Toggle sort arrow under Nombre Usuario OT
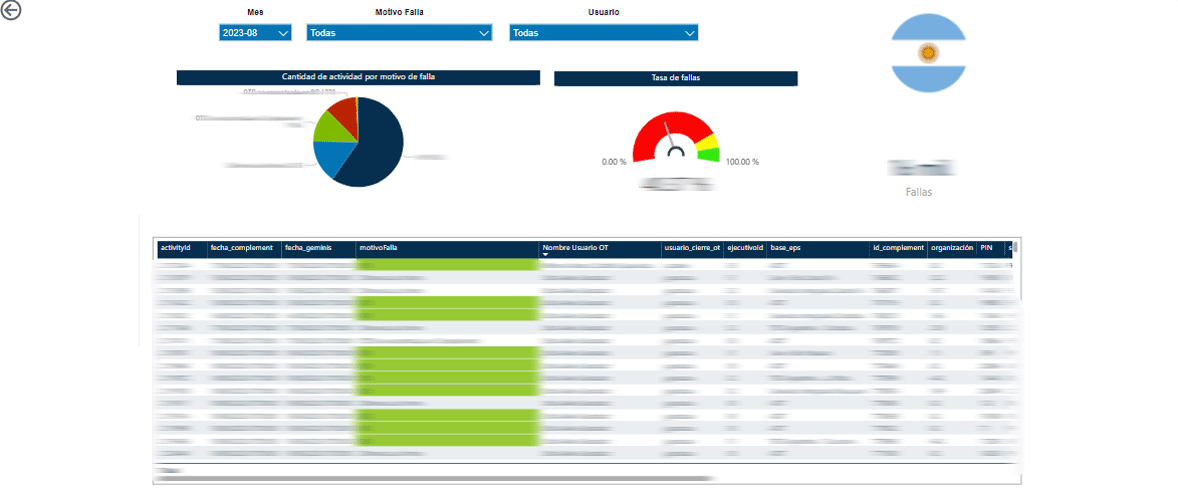 546,255
